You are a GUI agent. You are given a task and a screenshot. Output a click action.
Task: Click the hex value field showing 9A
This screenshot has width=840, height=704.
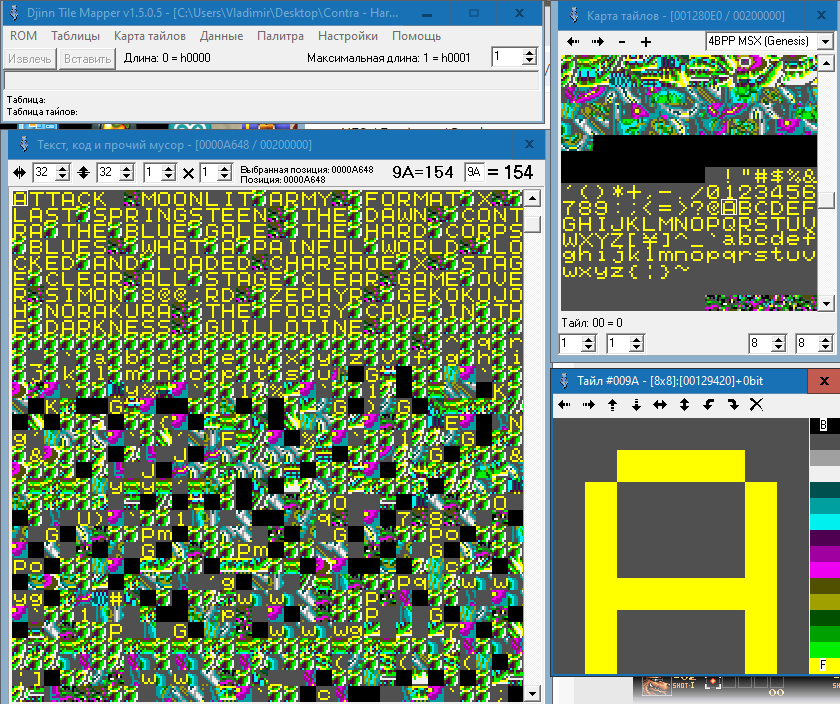pyautogui.click(x=474, y=172)
